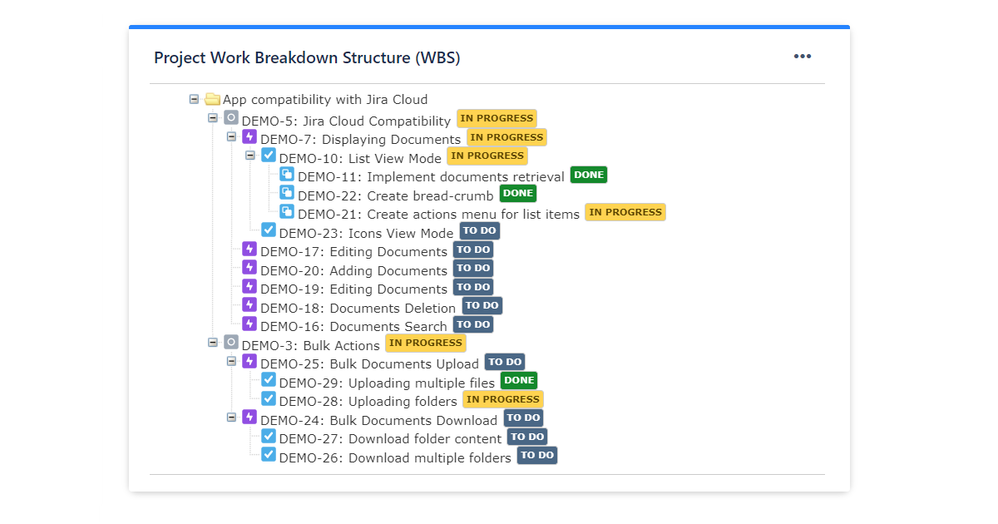Select DEMO-17: Editing Documents row
Image resolution: width=998 pixels, height=524 pixels.
354,251
